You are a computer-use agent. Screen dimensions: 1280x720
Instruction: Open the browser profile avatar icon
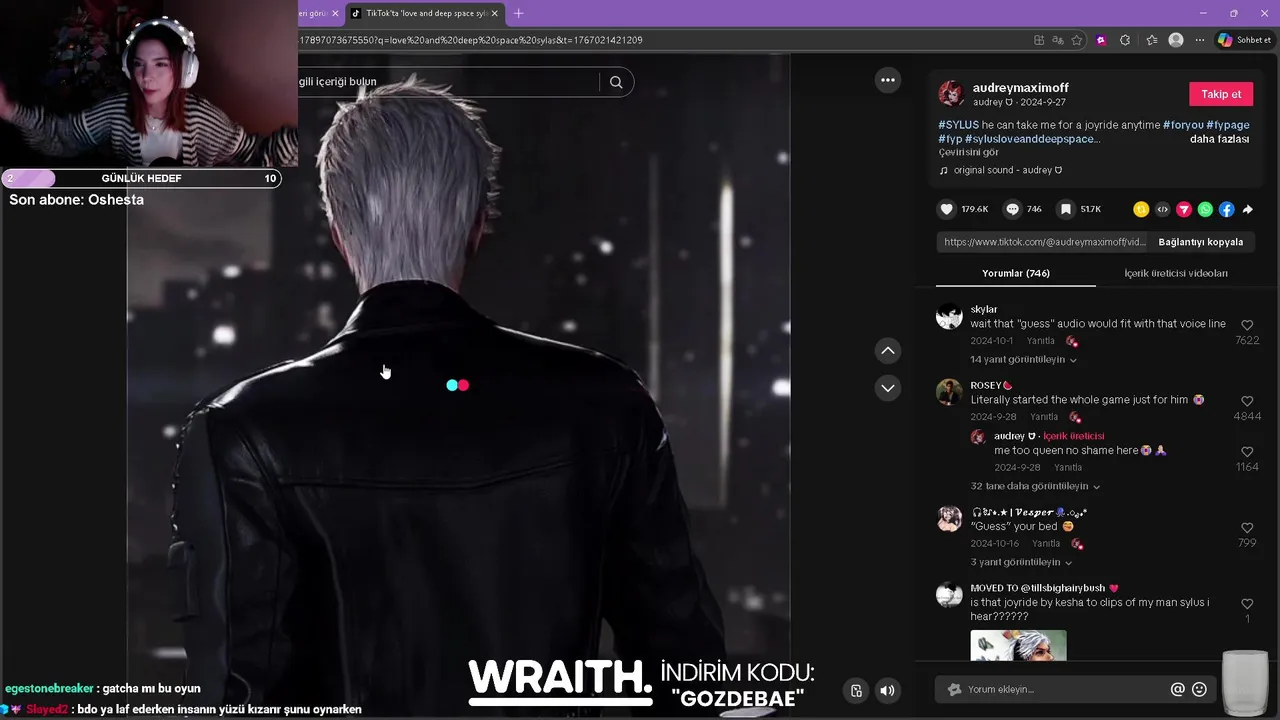pos(1176,40)
